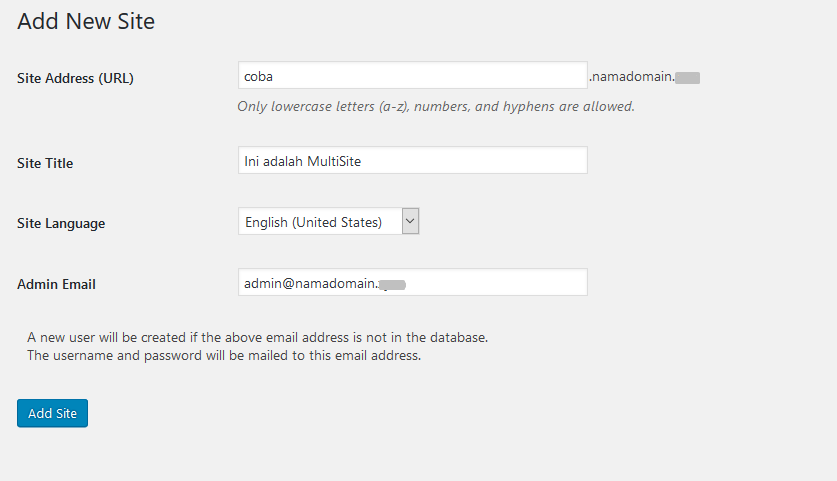
Task: Click the username and password mailed note
Action: (x=224, y=355)
